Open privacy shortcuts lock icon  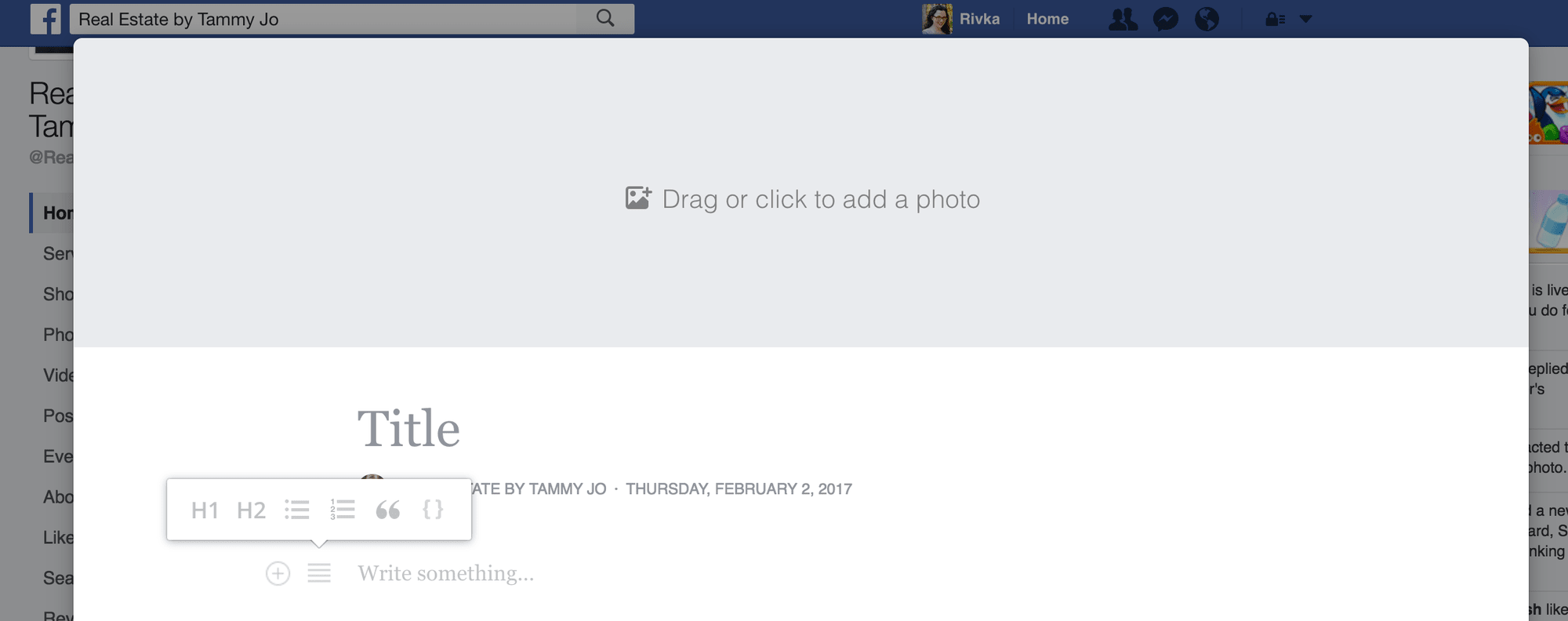1275,19
